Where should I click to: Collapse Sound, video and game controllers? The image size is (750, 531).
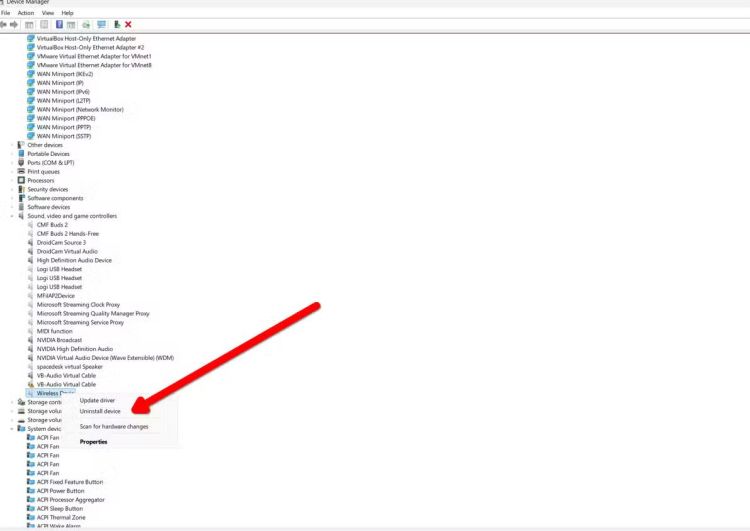(x=13, y=216)
